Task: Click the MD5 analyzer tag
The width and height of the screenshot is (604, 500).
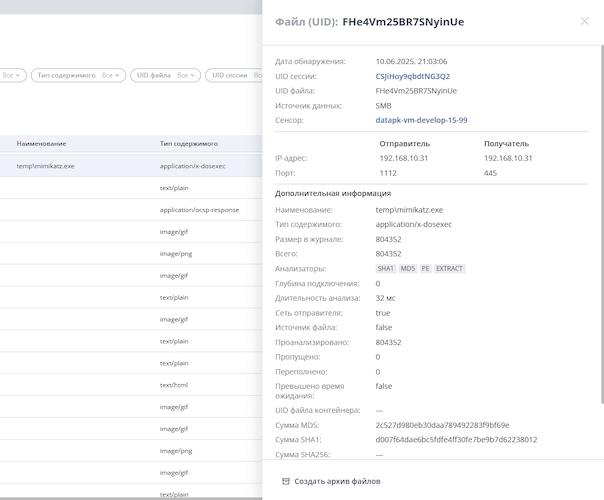Action: click(408, 268)
